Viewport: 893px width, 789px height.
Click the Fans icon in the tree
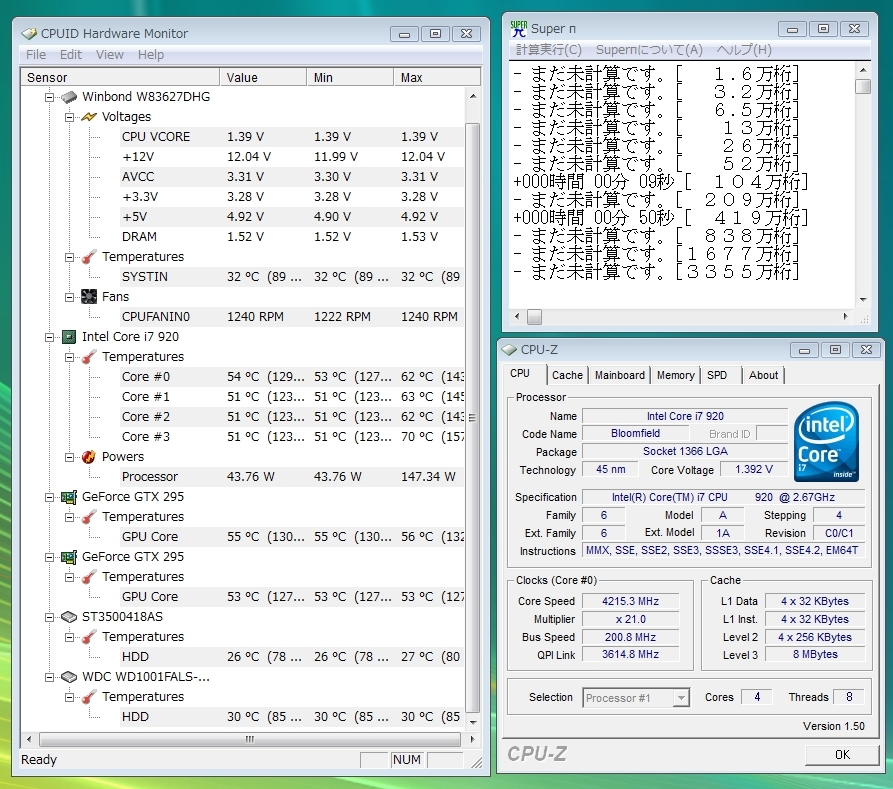(x=89, y=297)
